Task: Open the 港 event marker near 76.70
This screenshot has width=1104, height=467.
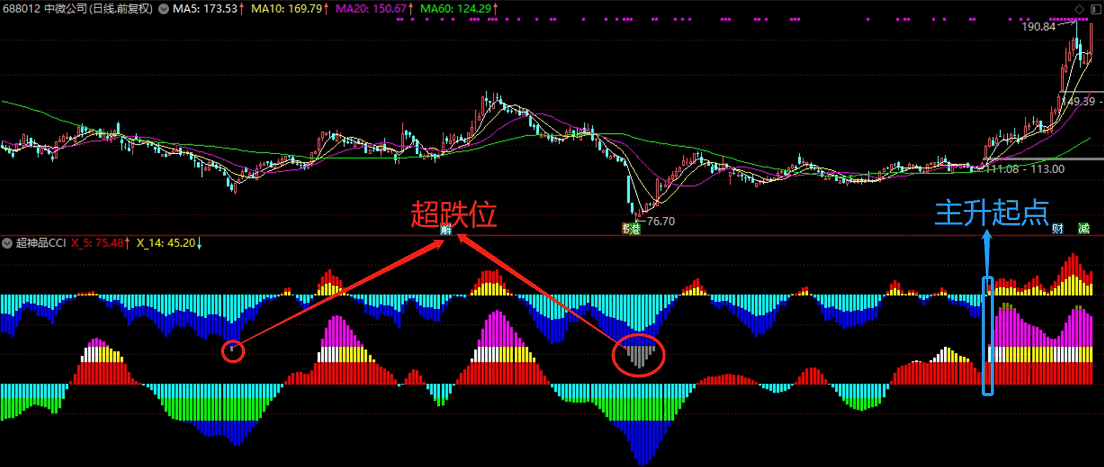Action: tap(635, 228)
